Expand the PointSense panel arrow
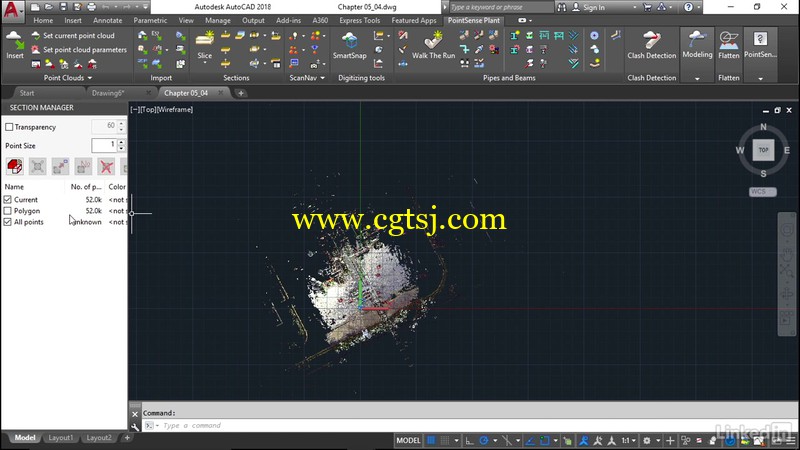This screenshot has width=800, height=450. click(760, 79)
